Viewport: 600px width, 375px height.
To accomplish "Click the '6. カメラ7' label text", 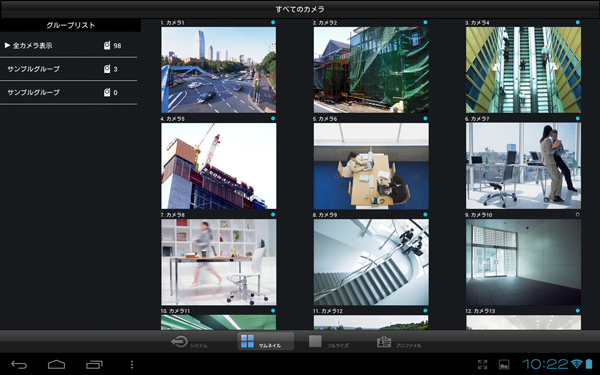I will click(x=477, y=119).
